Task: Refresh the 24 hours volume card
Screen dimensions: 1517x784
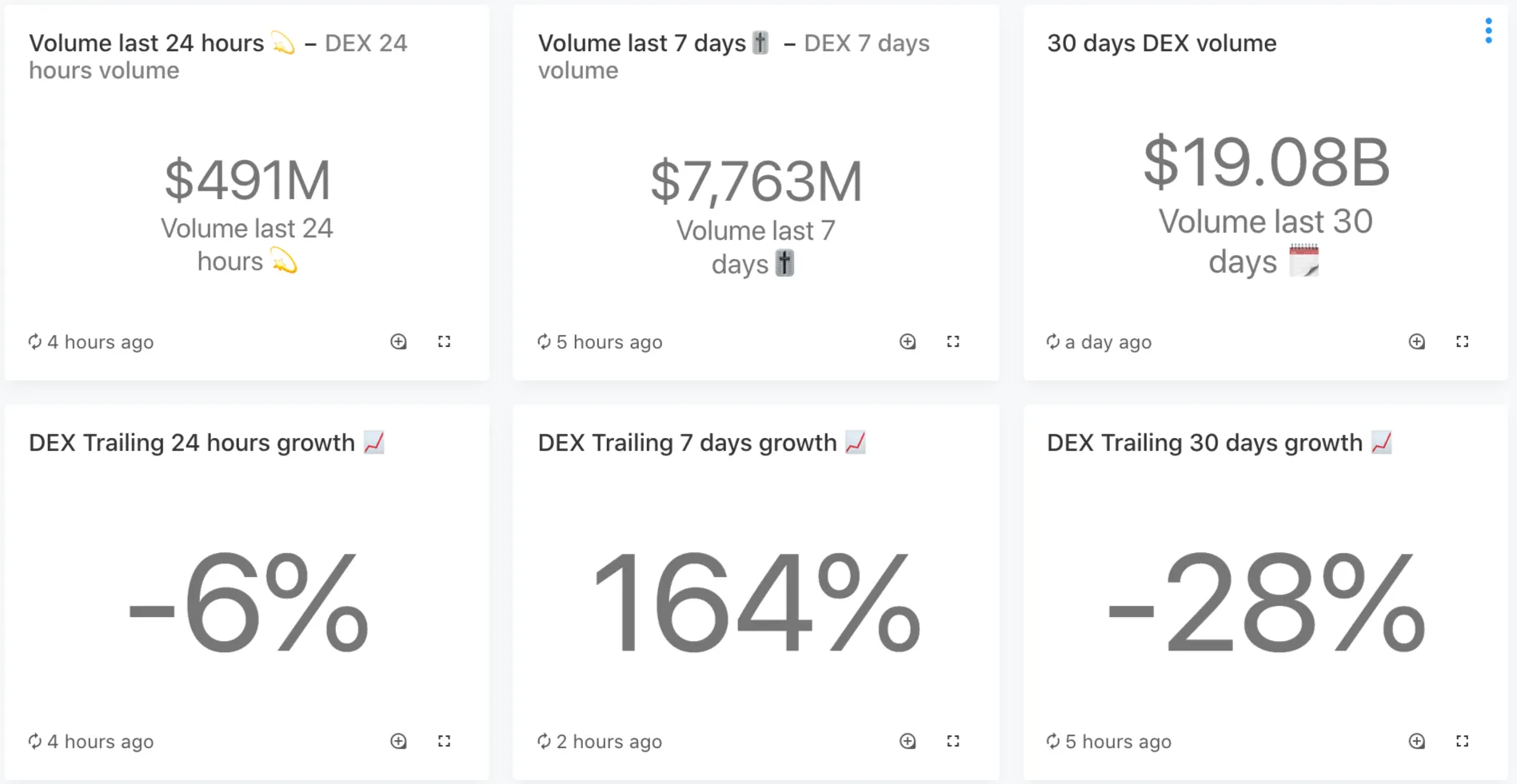Action: tap(35, 342)
